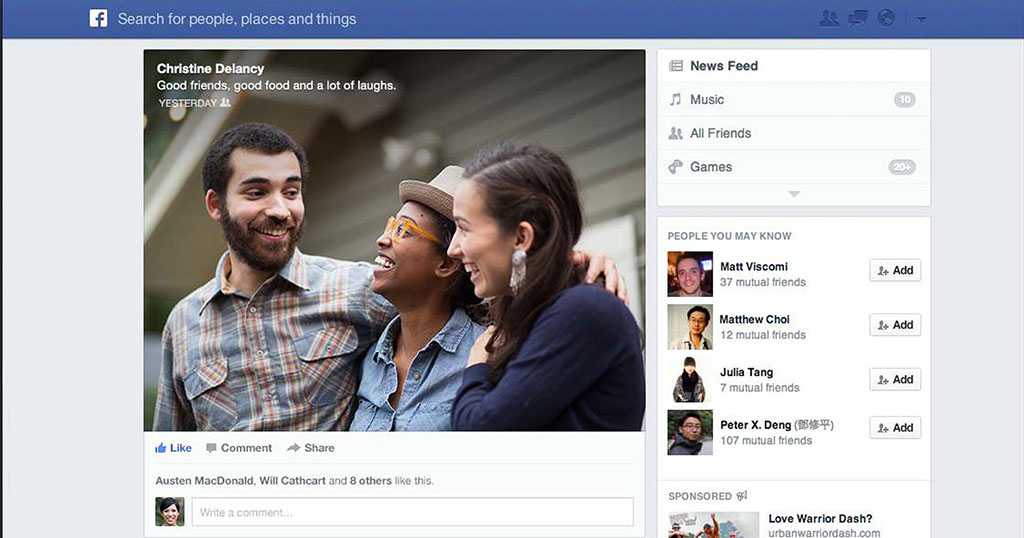Screen dimensions: 1024x538
Task: Open Music in the sidebar
Action: click(707, 100)
